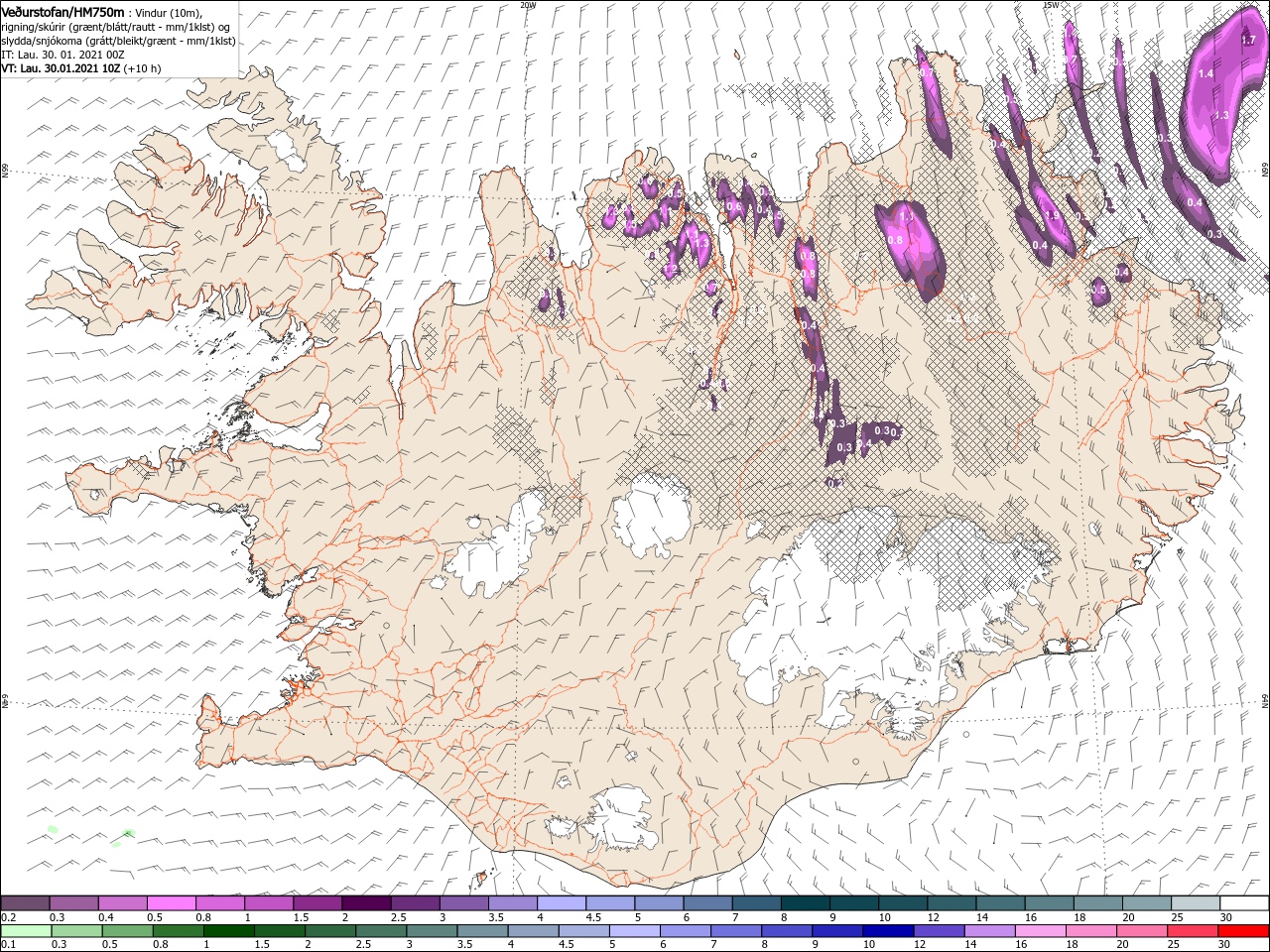Select snow legend swatch between 0.5 and 0.8
Image resolution: width=1270 pixels, height=952 pixels.
click(171, 903)
